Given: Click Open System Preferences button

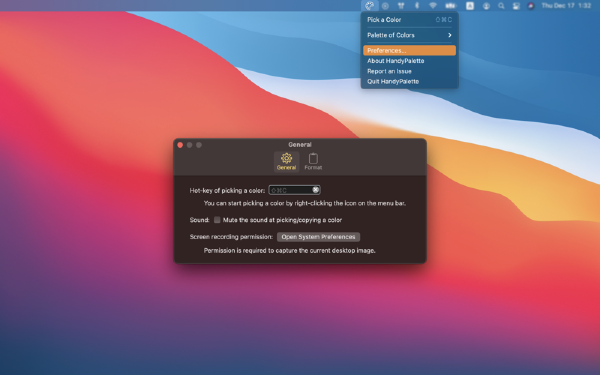Looking at the screenshot, I should 318,237.
